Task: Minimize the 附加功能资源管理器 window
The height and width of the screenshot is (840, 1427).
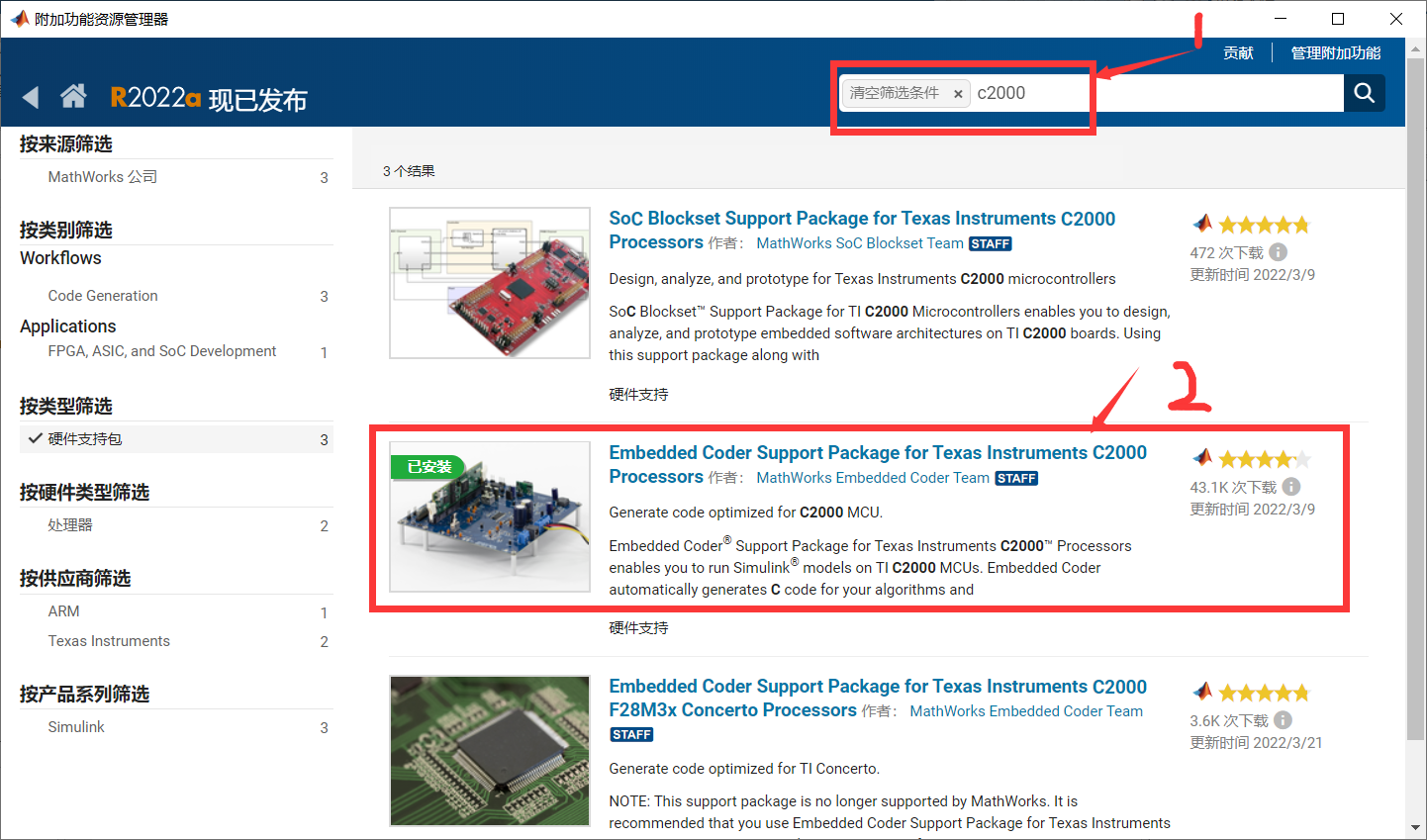Action: click(1281, 19)
